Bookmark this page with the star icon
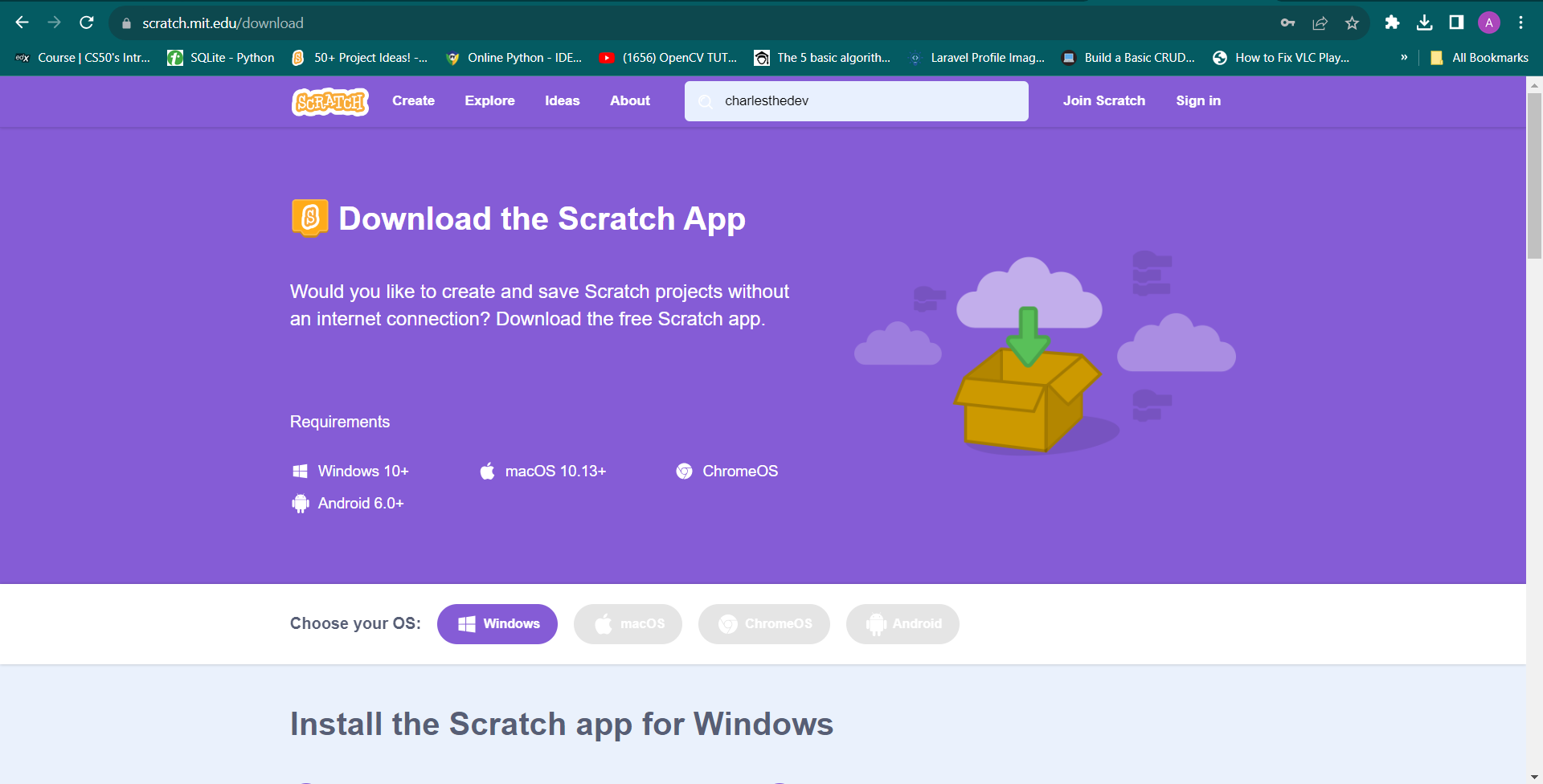 pyautogui.click(x=1352, y=22)
